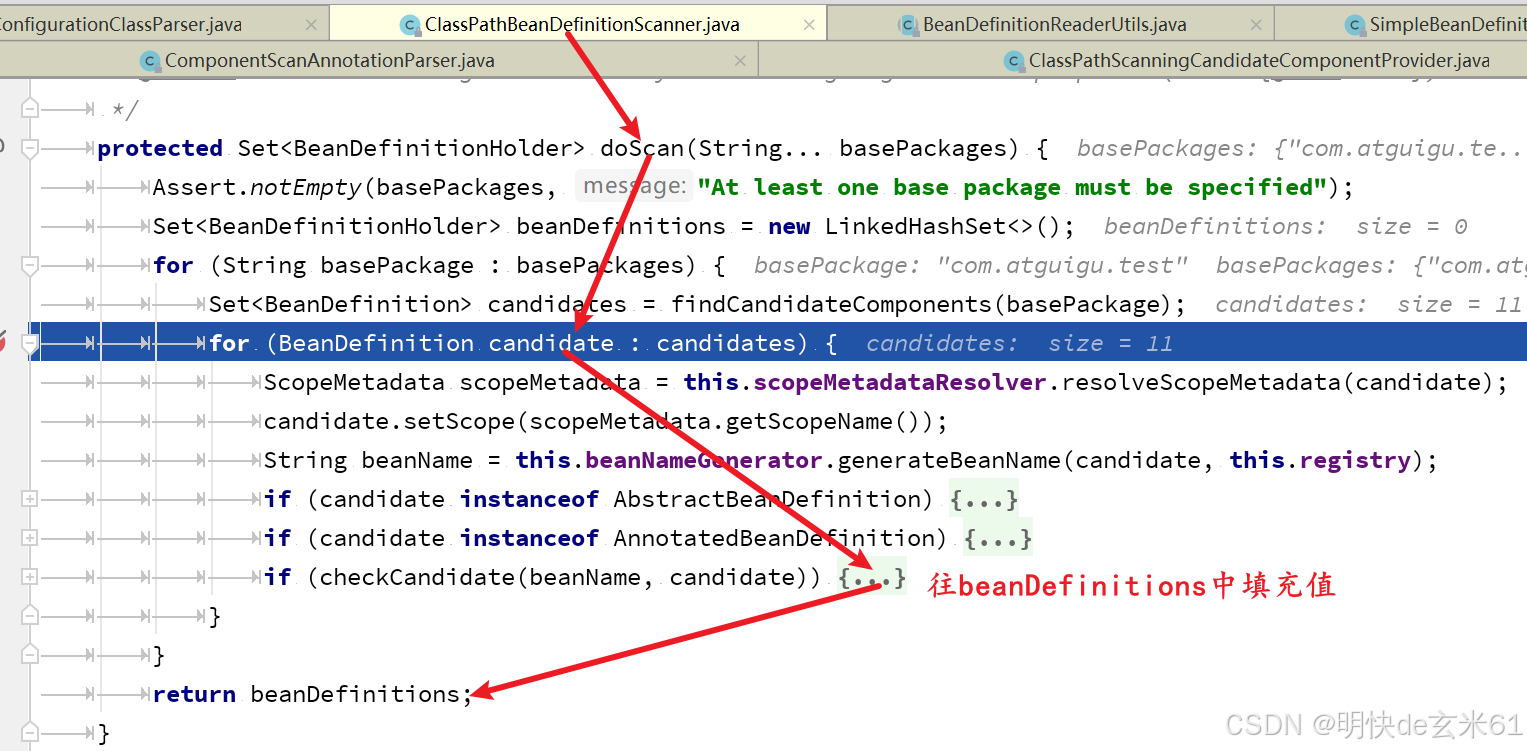
Task: Click the protected keyword
Action: point(160,149)
